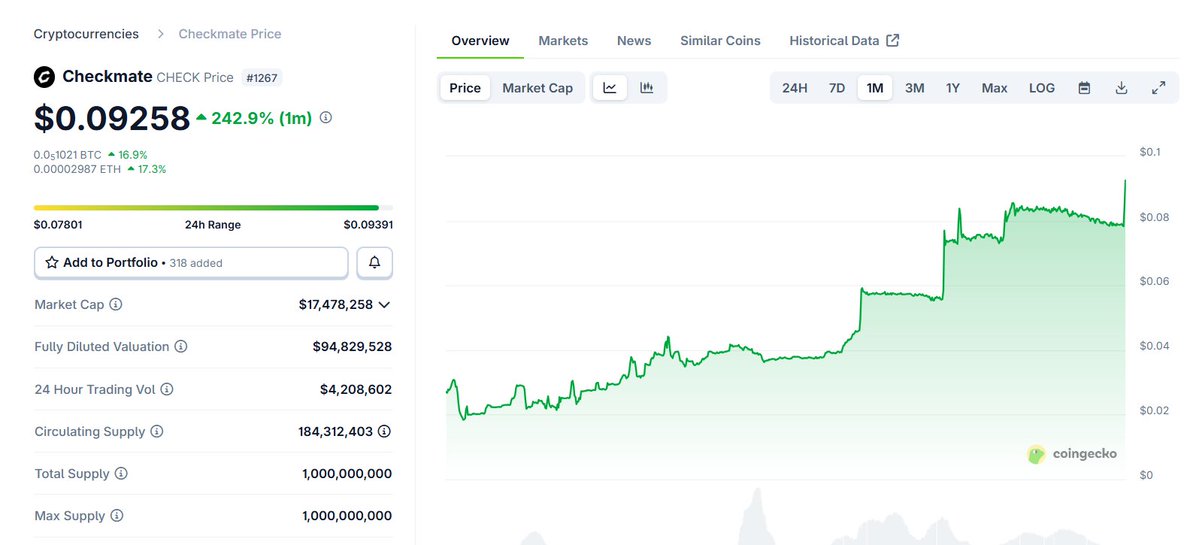Show Total Supply info icon

click(x=121, y=474)
